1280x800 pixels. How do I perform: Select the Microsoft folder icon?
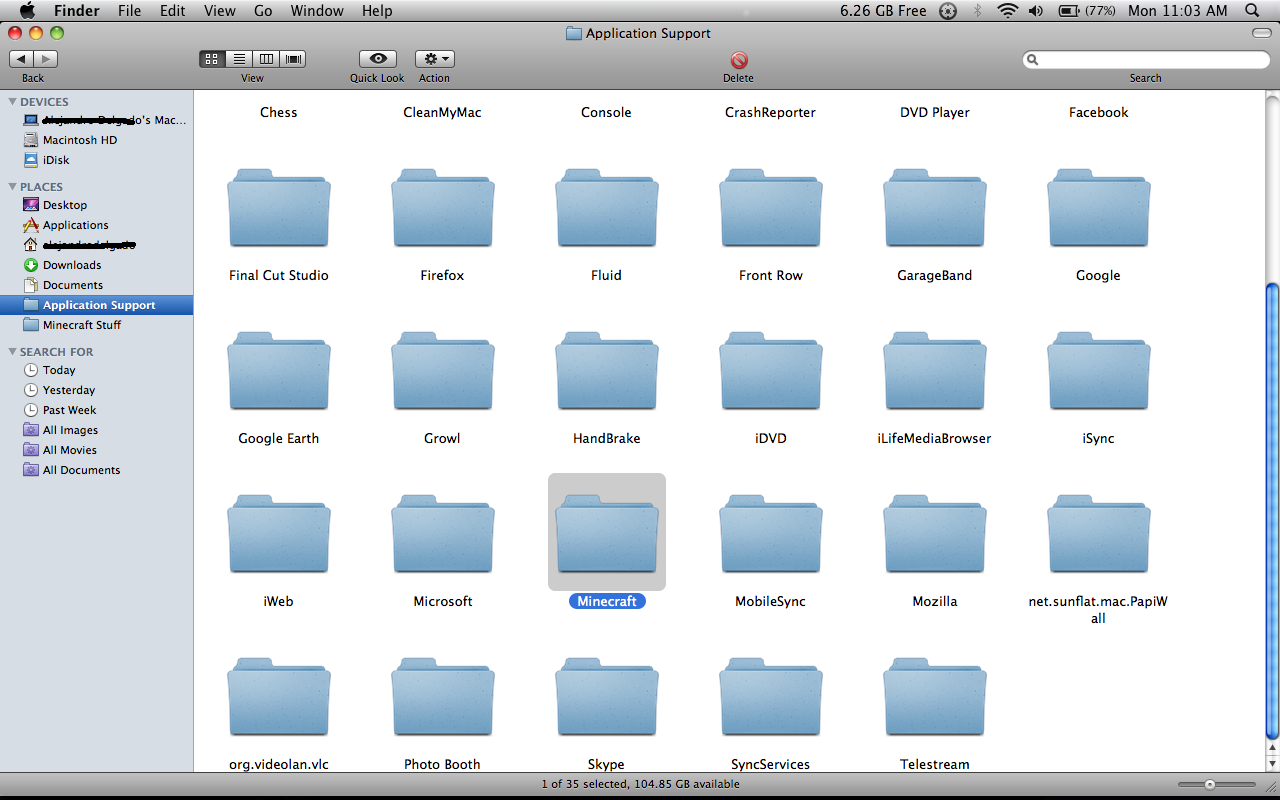(443, 533)
